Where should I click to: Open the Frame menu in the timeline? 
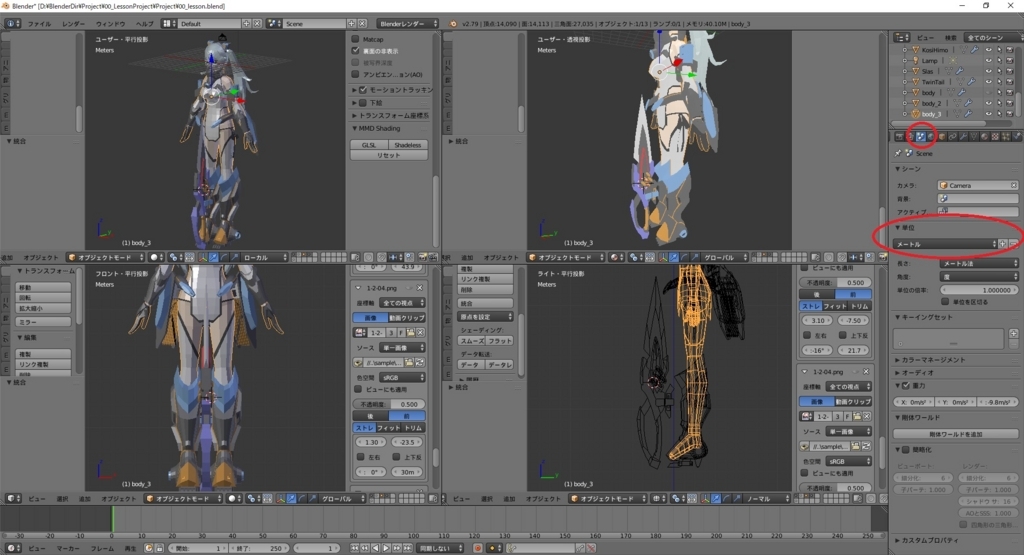pyautogui.click(x=102, y=548)
